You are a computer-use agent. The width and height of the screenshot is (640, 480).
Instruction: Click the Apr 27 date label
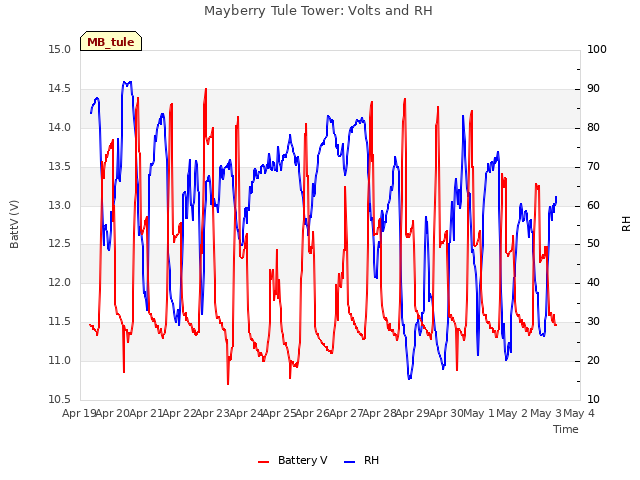(x=346, y=414)
